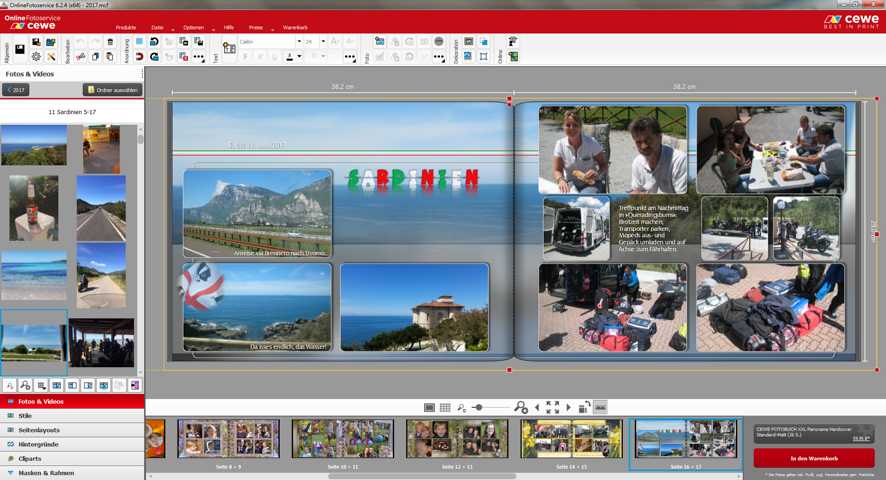Click the fit-to-window view icon
This screenshot has height=480, width=886.
tap(552, 407)
